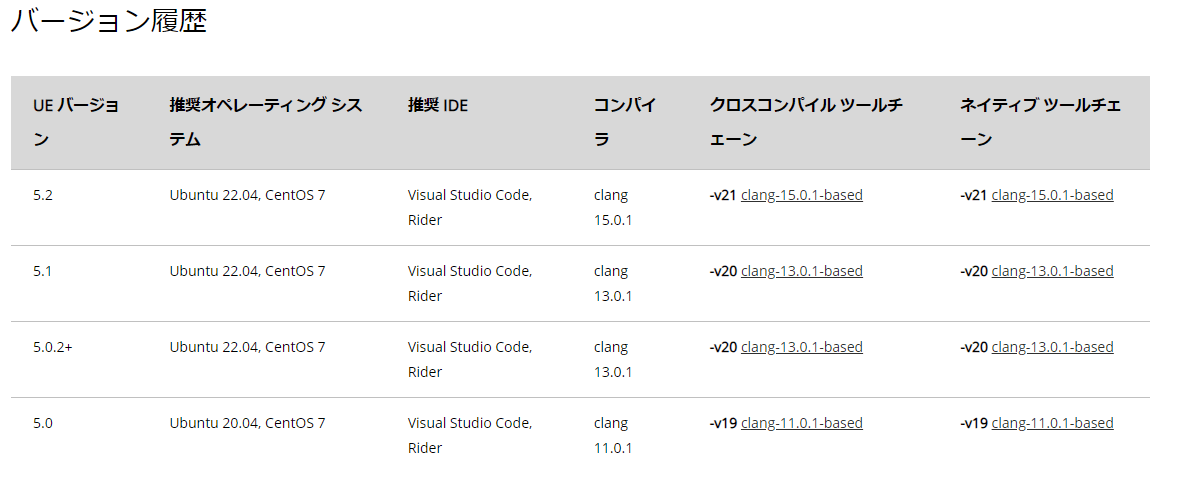This screenshot has height=493, width=1186.
Task: Click Visual Studio Code, Rider in the 5.0 row
Action: pyautogui.click(x=470, y=435)
